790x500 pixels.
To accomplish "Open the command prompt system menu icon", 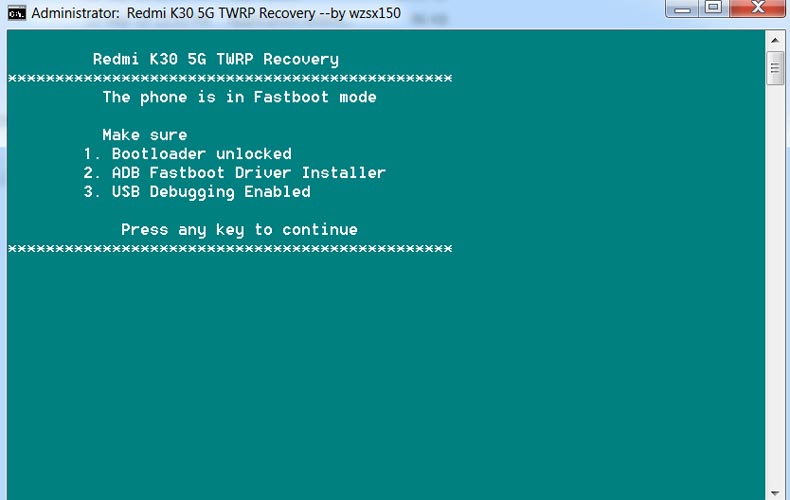I will (17, 13).
